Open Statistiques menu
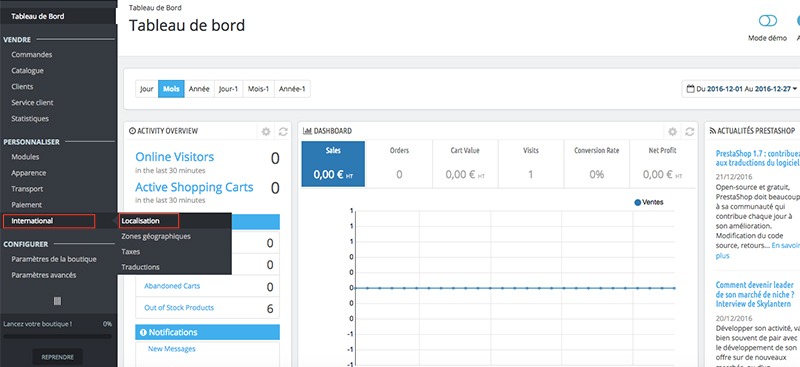The image size is (800, 367). coord(30,118)
